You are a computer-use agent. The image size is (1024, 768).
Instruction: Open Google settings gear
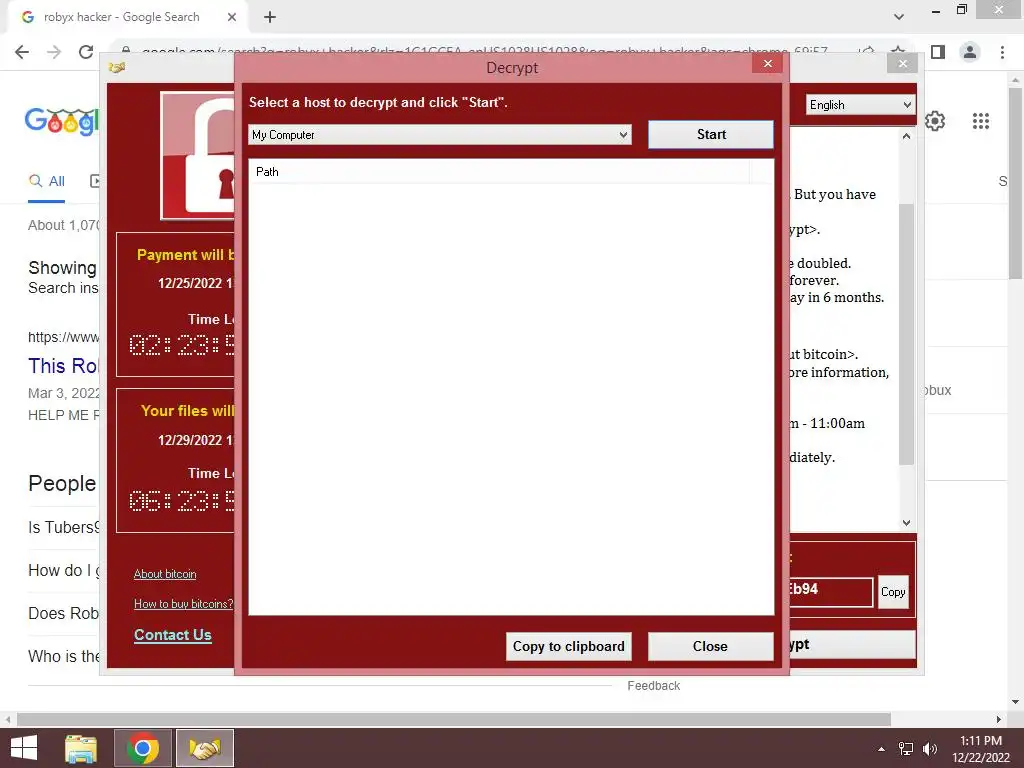click(935, 121)
